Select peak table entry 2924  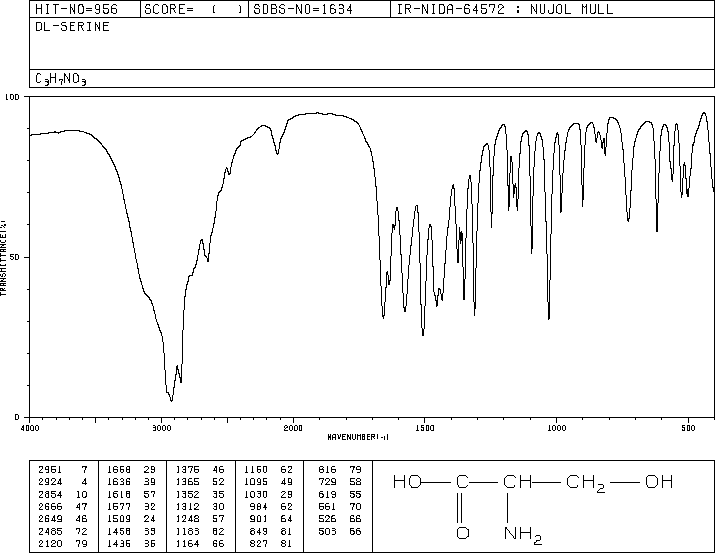(x=62, y=482)
